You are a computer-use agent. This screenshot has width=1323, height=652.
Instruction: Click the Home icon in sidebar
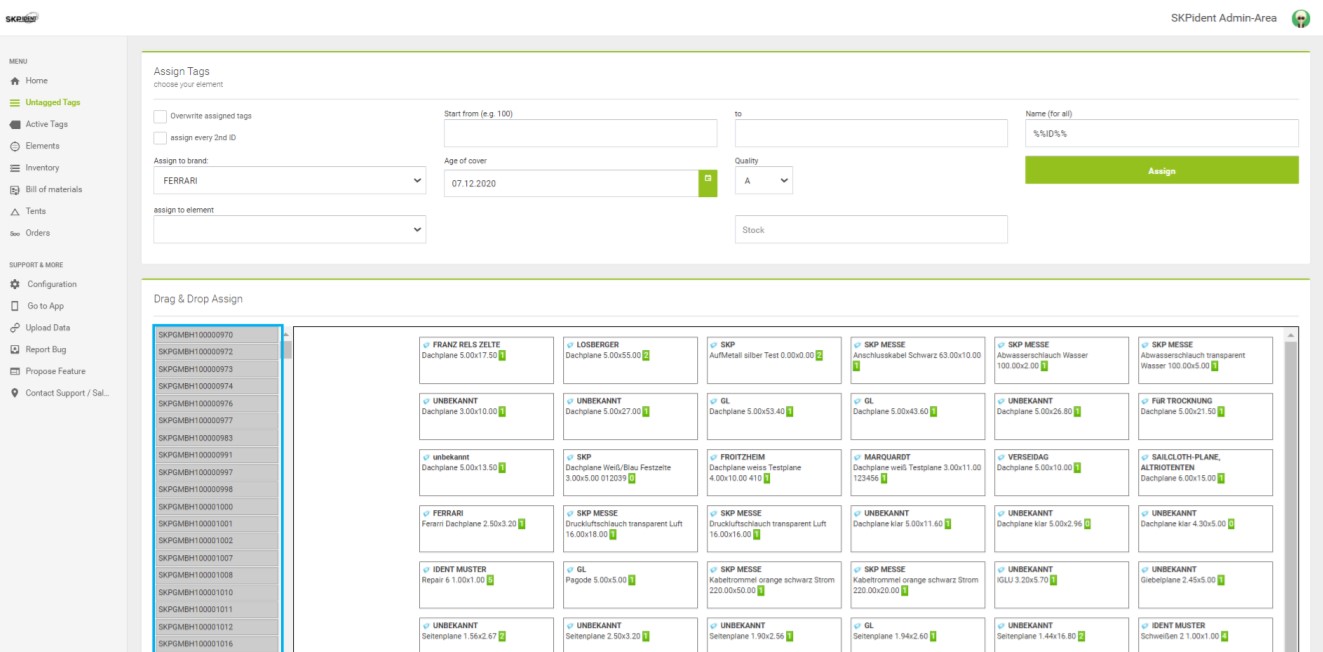14,81
